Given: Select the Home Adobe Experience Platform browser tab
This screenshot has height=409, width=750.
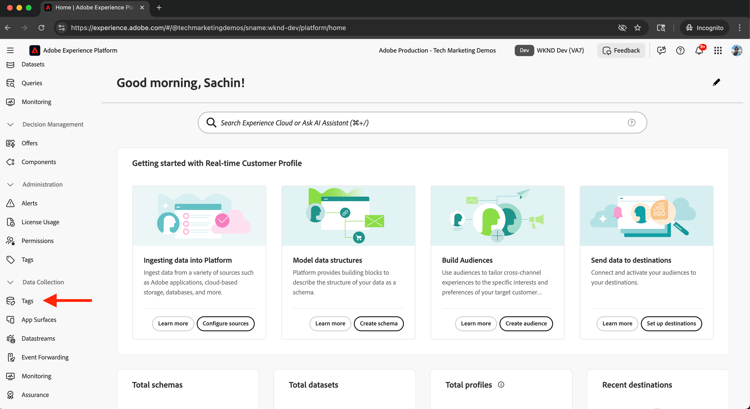Looking at the screenshot, I should 94,8.
